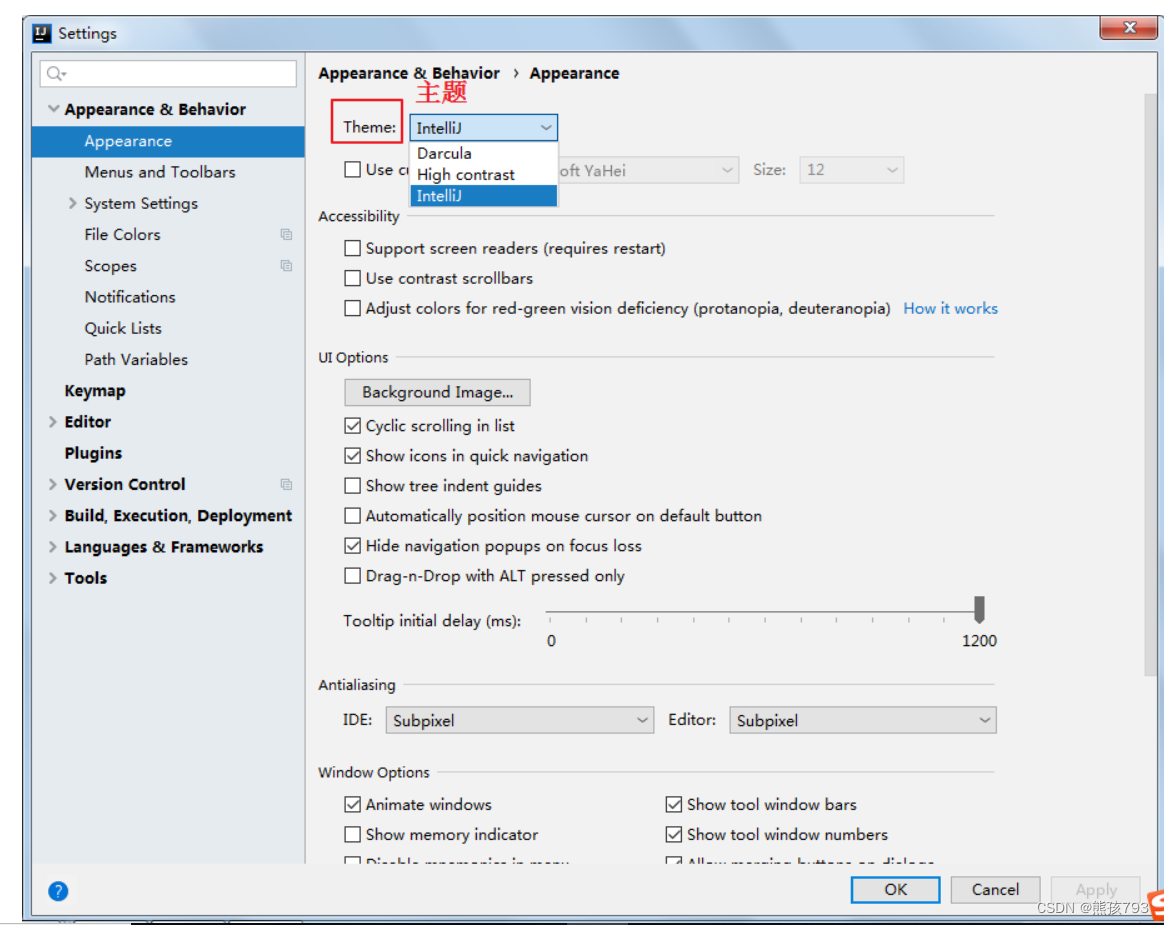Screen dimensions: 1164x925
Task: Expand the Languages & Frameworks arrow
Action: click(x=53, y=547)
